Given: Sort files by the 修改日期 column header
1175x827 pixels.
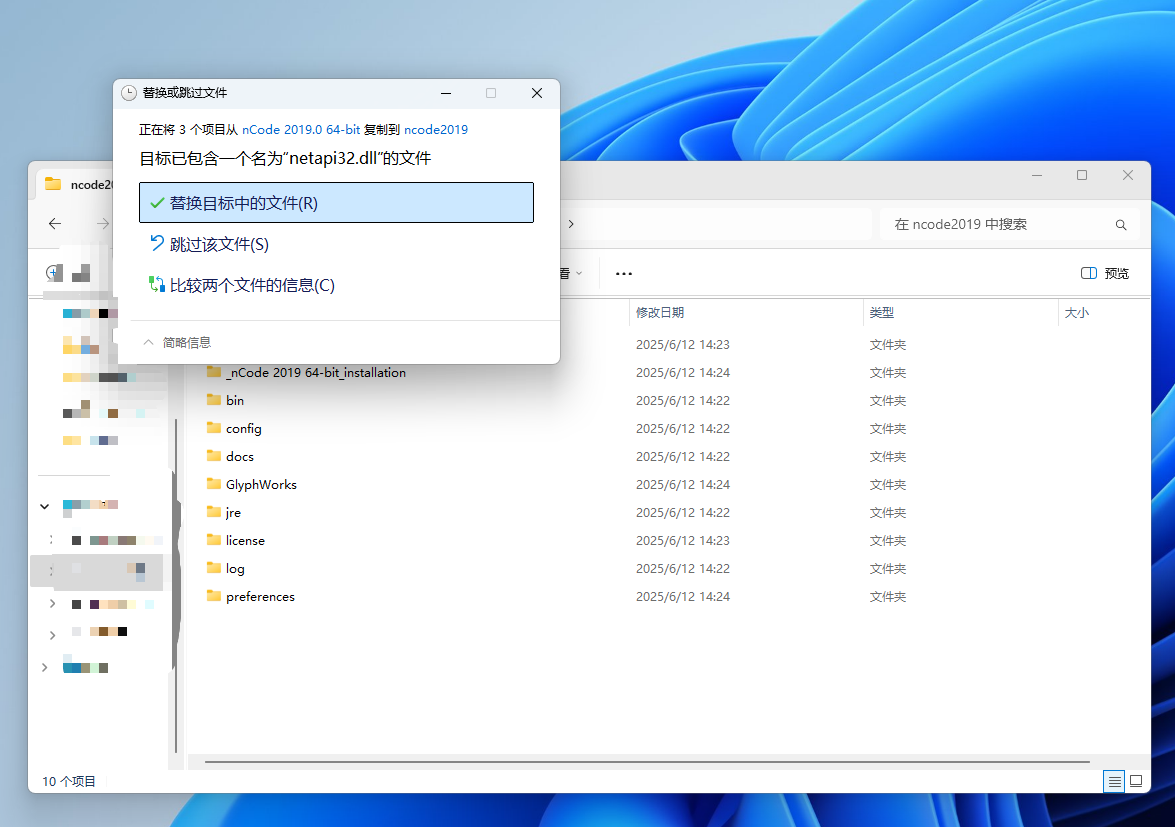Looking at the screenshot, I should coord(663,312).
